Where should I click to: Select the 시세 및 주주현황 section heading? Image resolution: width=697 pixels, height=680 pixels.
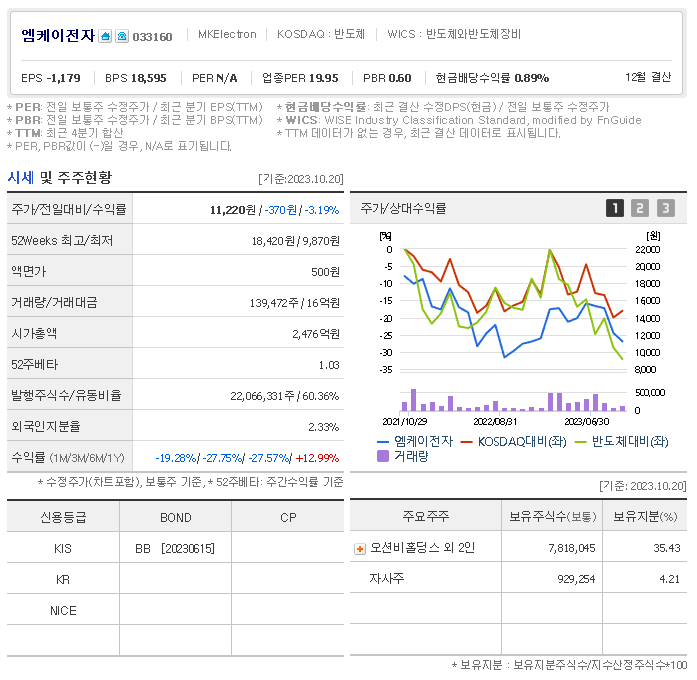click(60, 178)
